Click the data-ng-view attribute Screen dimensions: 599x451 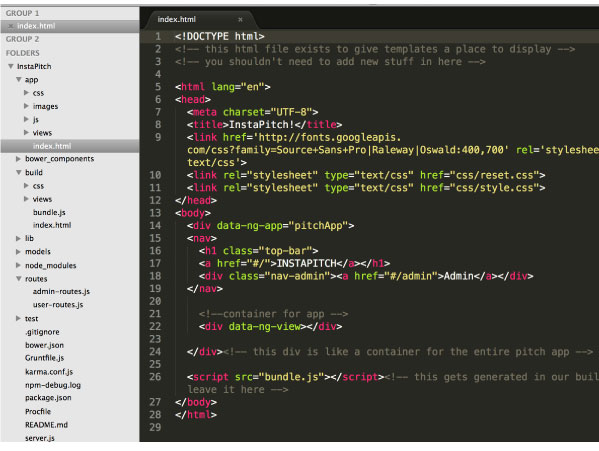264,327
